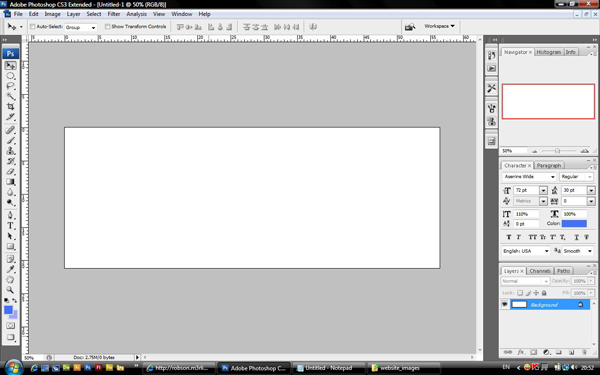This screenshot has height=375, width=600.
Task: Select the Slice tool
Action: click(x=11, y=117)
